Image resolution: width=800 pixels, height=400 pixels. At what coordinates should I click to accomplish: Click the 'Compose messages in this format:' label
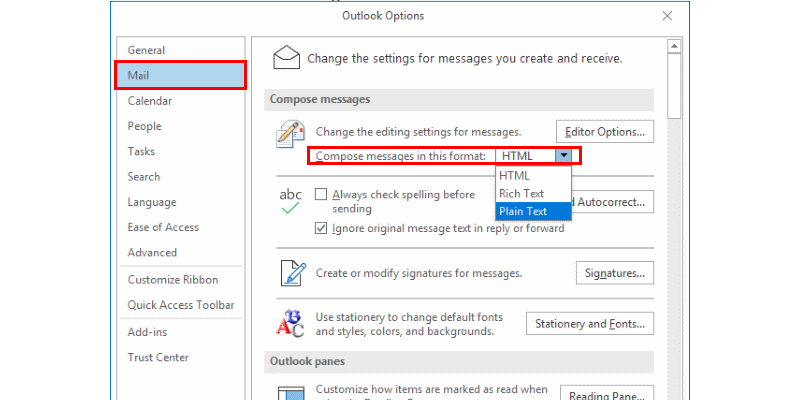click(401, 156)
